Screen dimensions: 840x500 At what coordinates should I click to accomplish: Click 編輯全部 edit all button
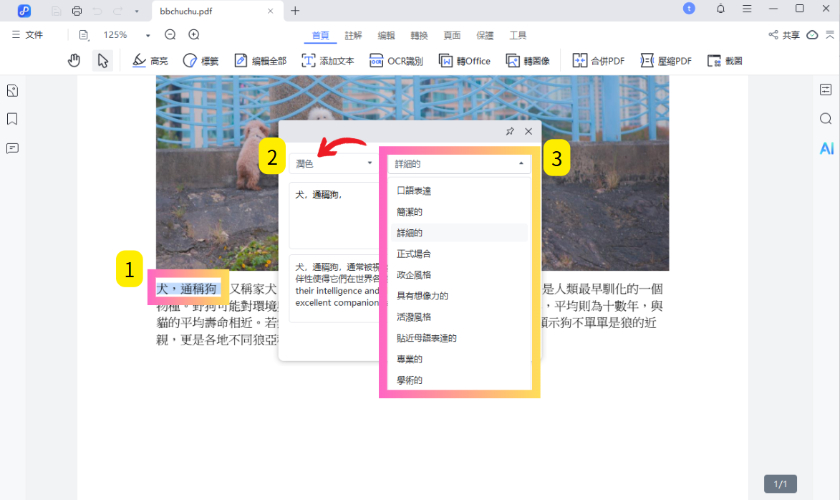coord(261,61)
